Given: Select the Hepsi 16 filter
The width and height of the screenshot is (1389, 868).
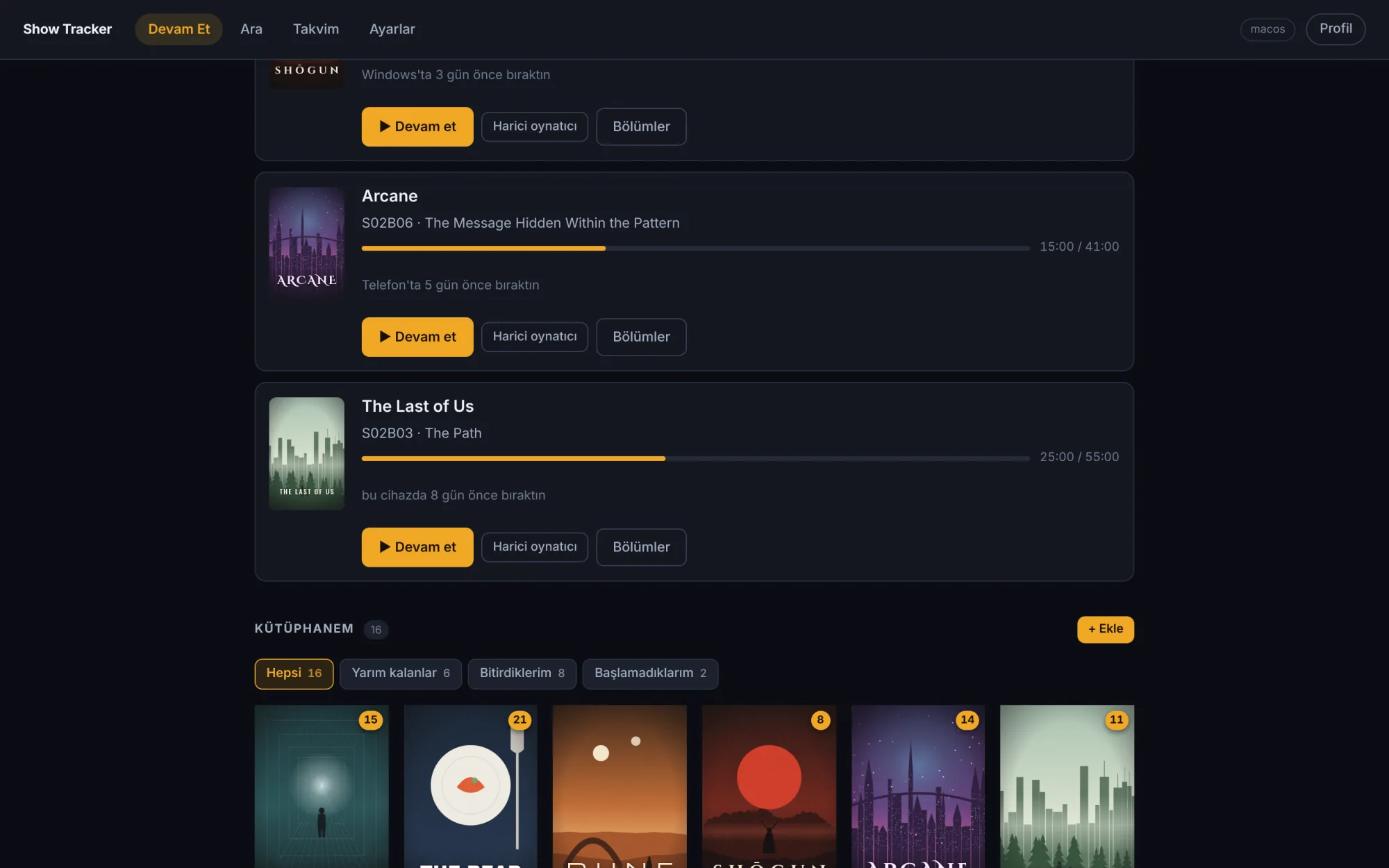Looking at the screenshot, I should point(294,674).
